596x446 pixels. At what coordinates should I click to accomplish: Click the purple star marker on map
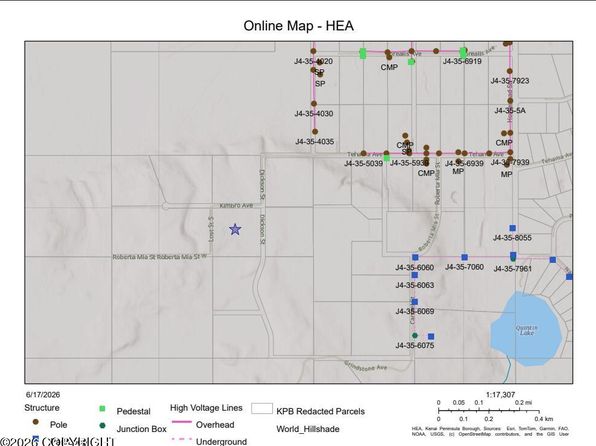[235, 229]
